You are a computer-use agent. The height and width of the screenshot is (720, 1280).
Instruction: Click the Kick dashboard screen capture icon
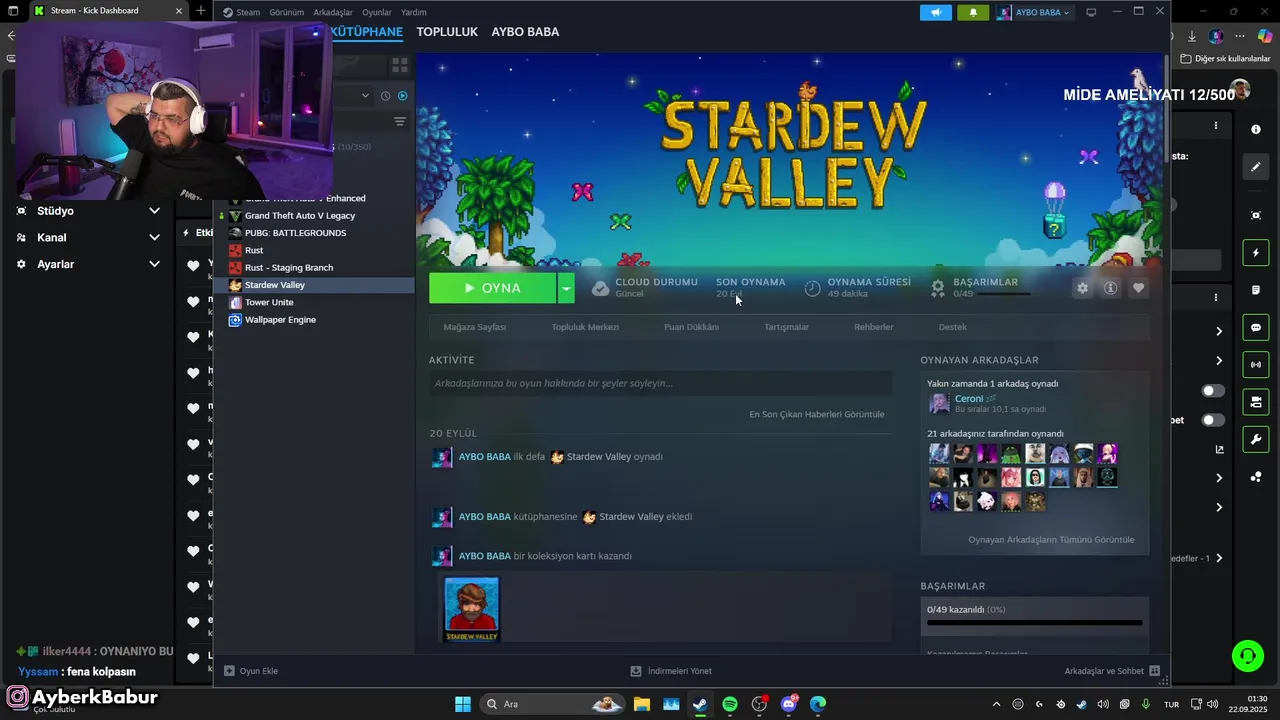[1256, 215]
